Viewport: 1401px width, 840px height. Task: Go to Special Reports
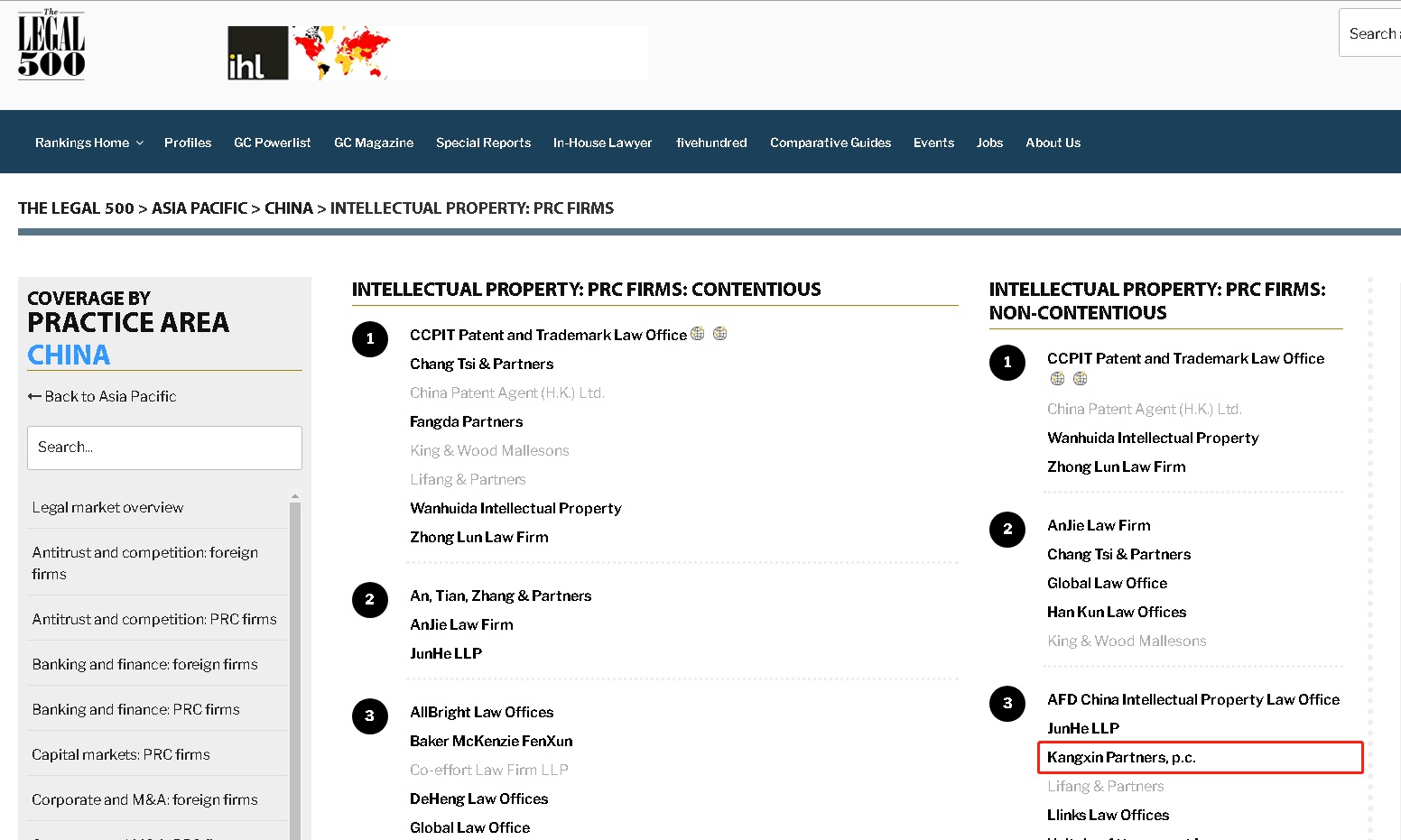click(x=483, y=143)
